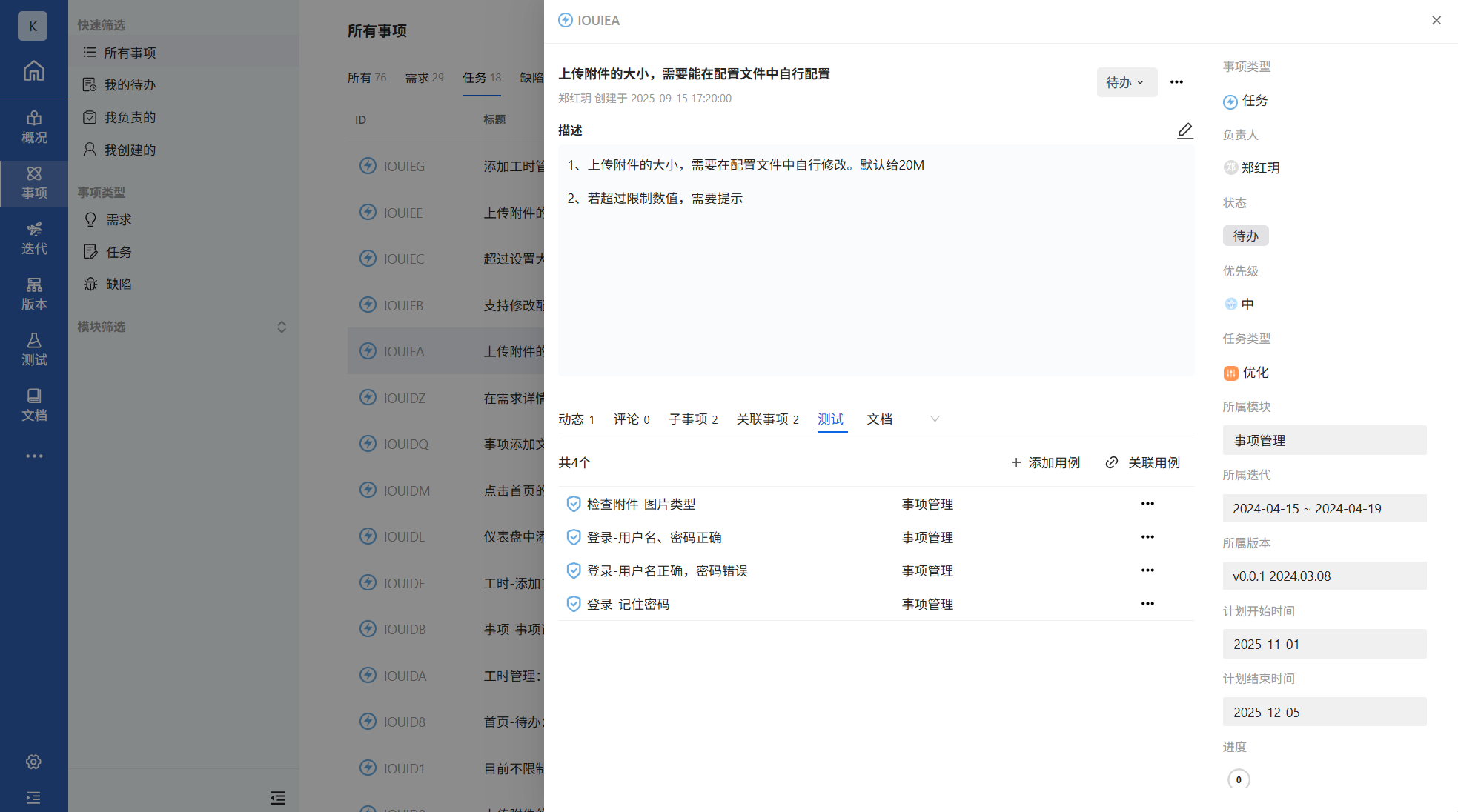Open the 所属版本 field v0.0.1
This screenshot has width=1458, height=812.
1324,576
